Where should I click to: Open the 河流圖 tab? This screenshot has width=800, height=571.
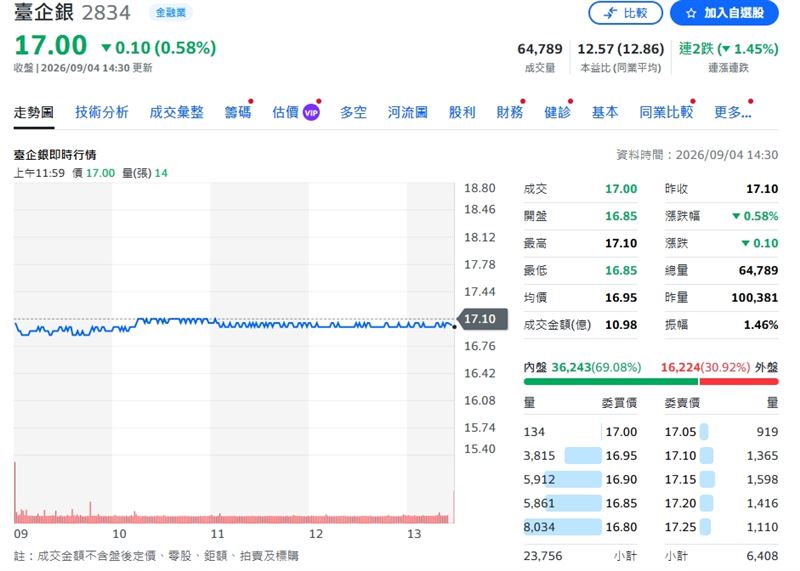[x=407, y=112]
